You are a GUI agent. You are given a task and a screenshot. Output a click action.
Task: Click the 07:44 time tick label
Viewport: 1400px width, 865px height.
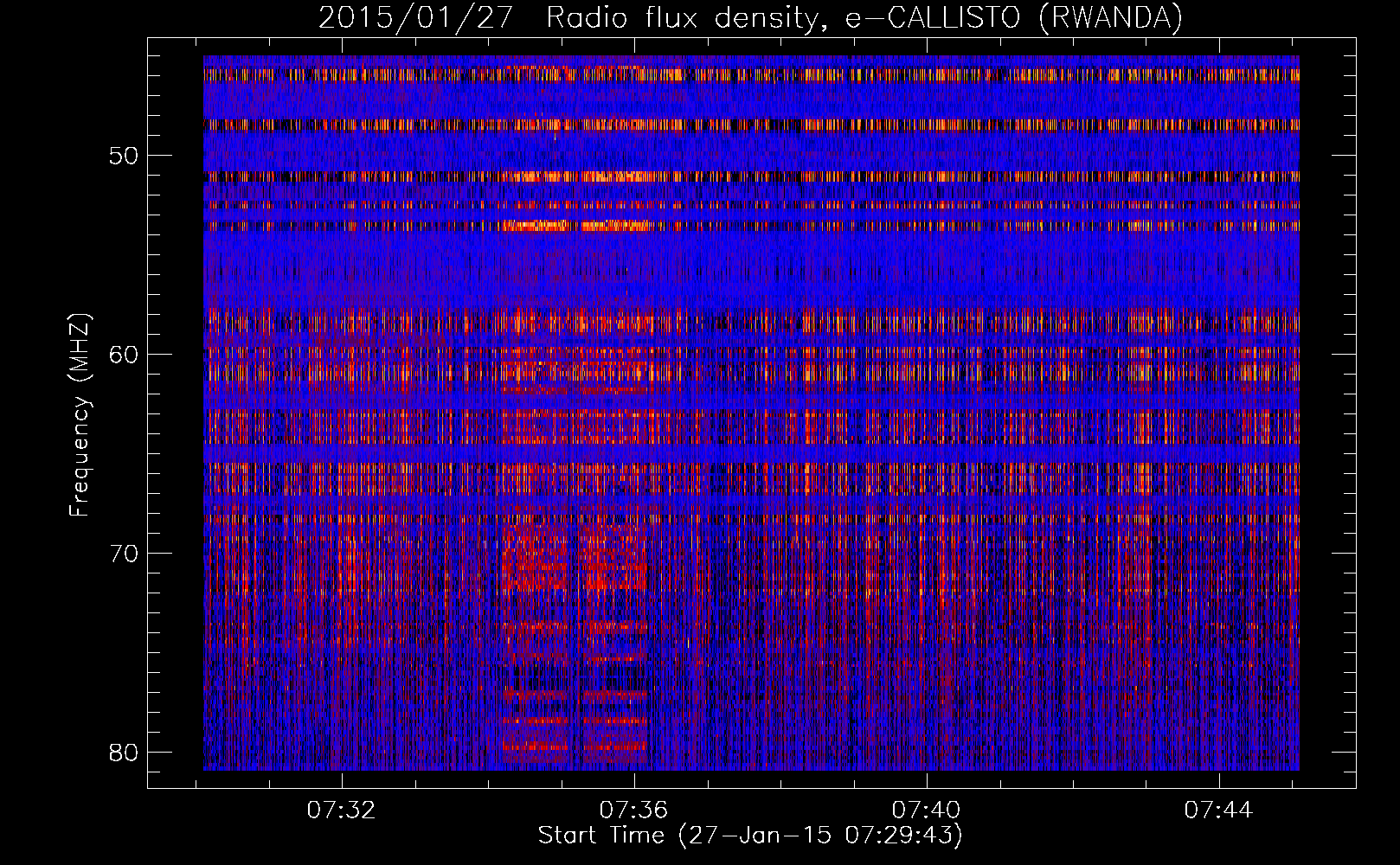[x=1219, y=810]
